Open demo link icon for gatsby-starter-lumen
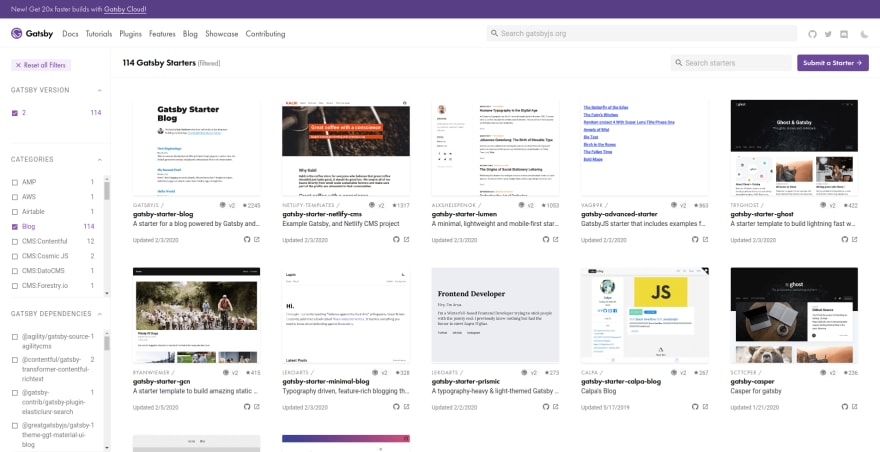The height and width of the screenshot is (452, 880). tap(556, 239)
